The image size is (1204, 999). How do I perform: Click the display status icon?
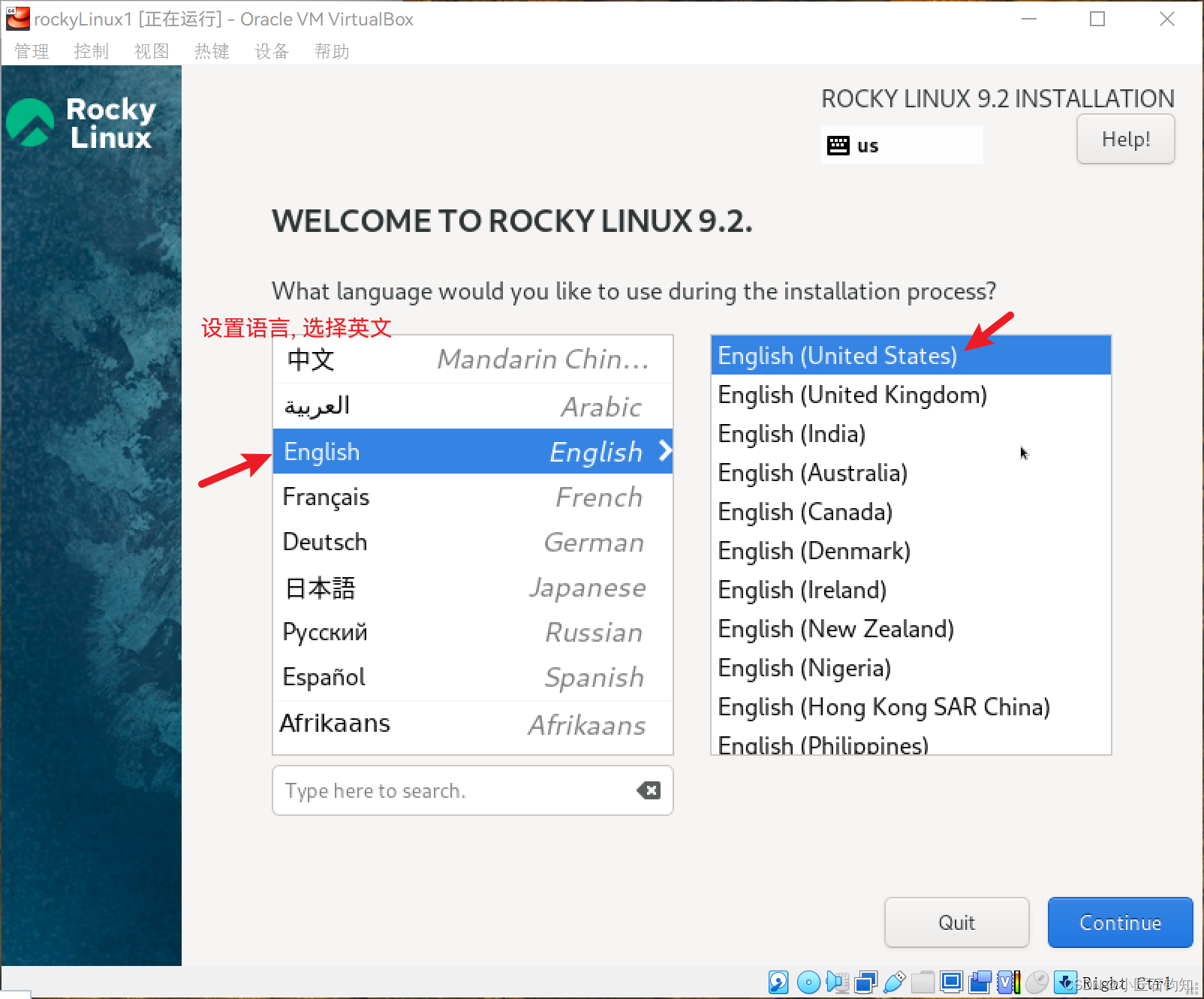[952, 982]
